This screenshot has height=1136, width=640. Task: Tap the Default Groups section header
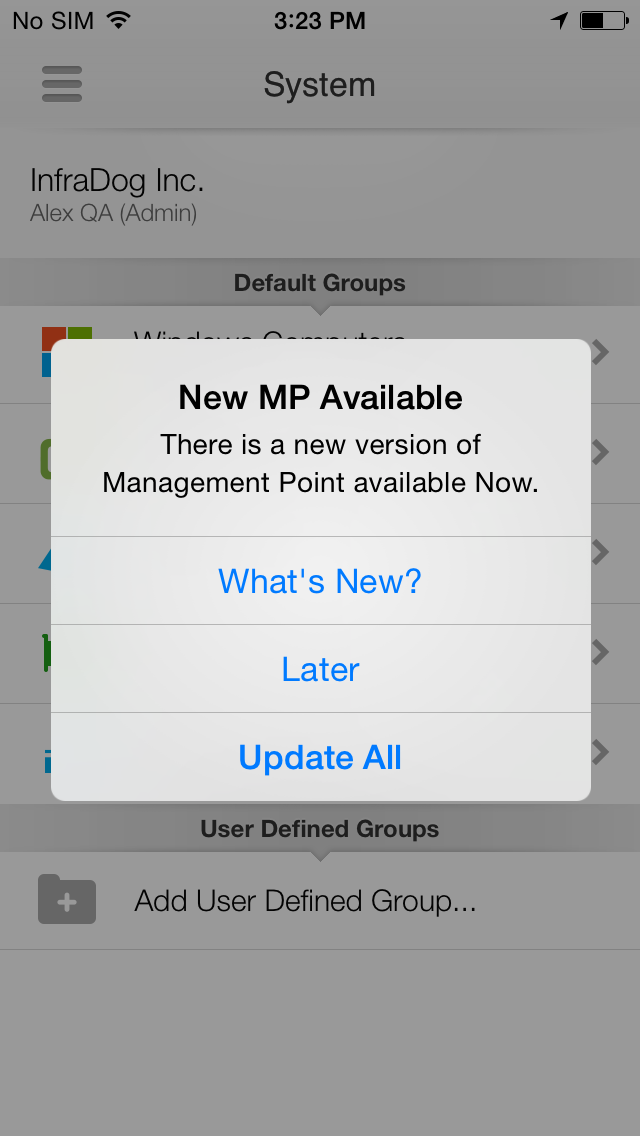click(320, 283)
